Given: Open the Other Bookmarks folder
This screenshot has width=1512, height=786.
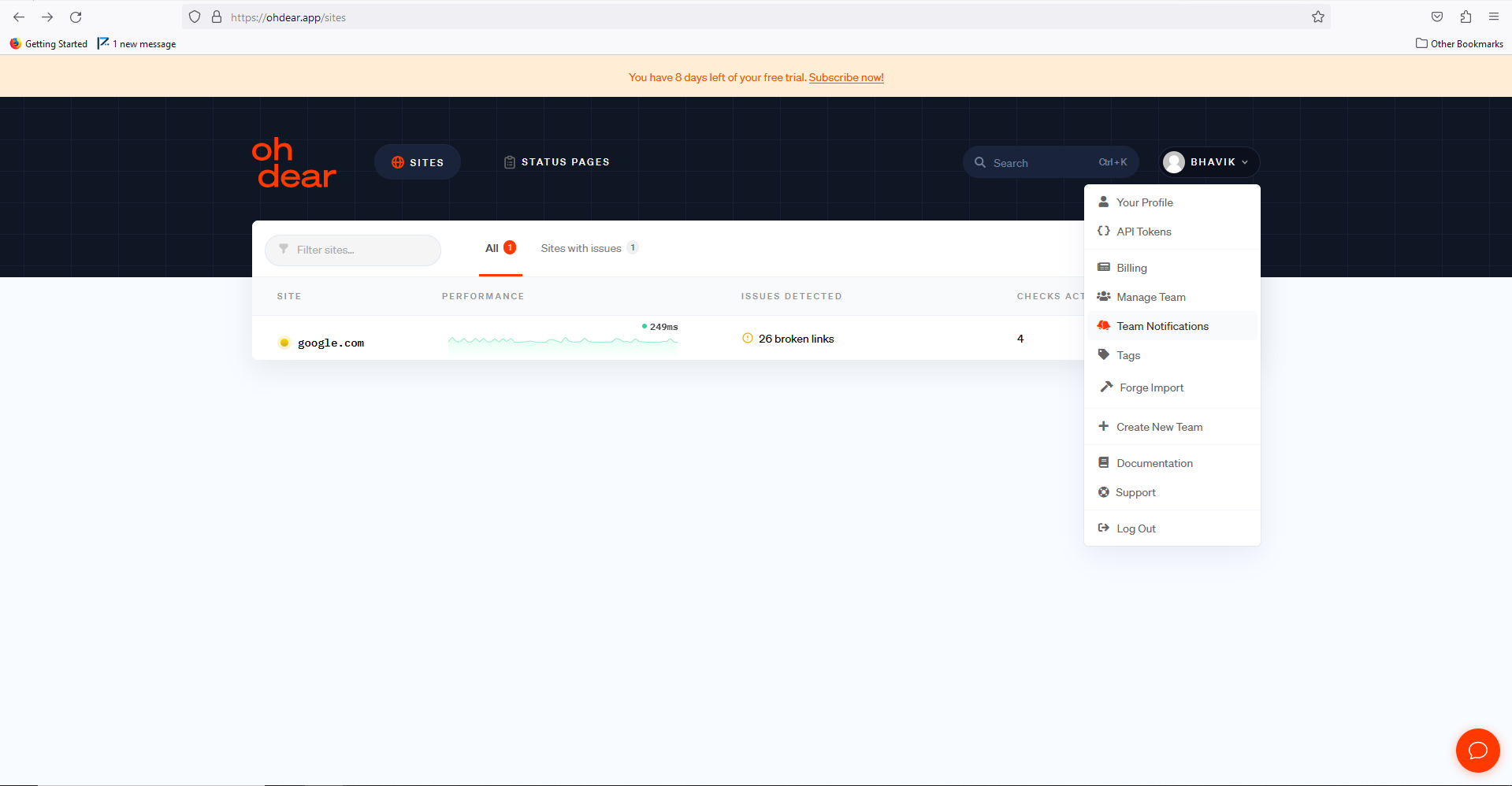Looking at the screenshot, I should point(1459,44).
